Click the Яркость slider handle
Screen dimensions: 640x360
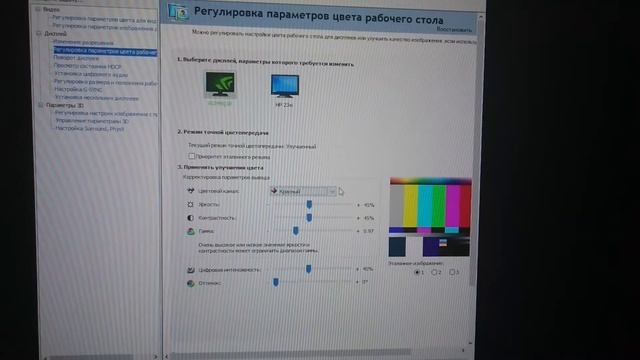(x=309, y=204)
